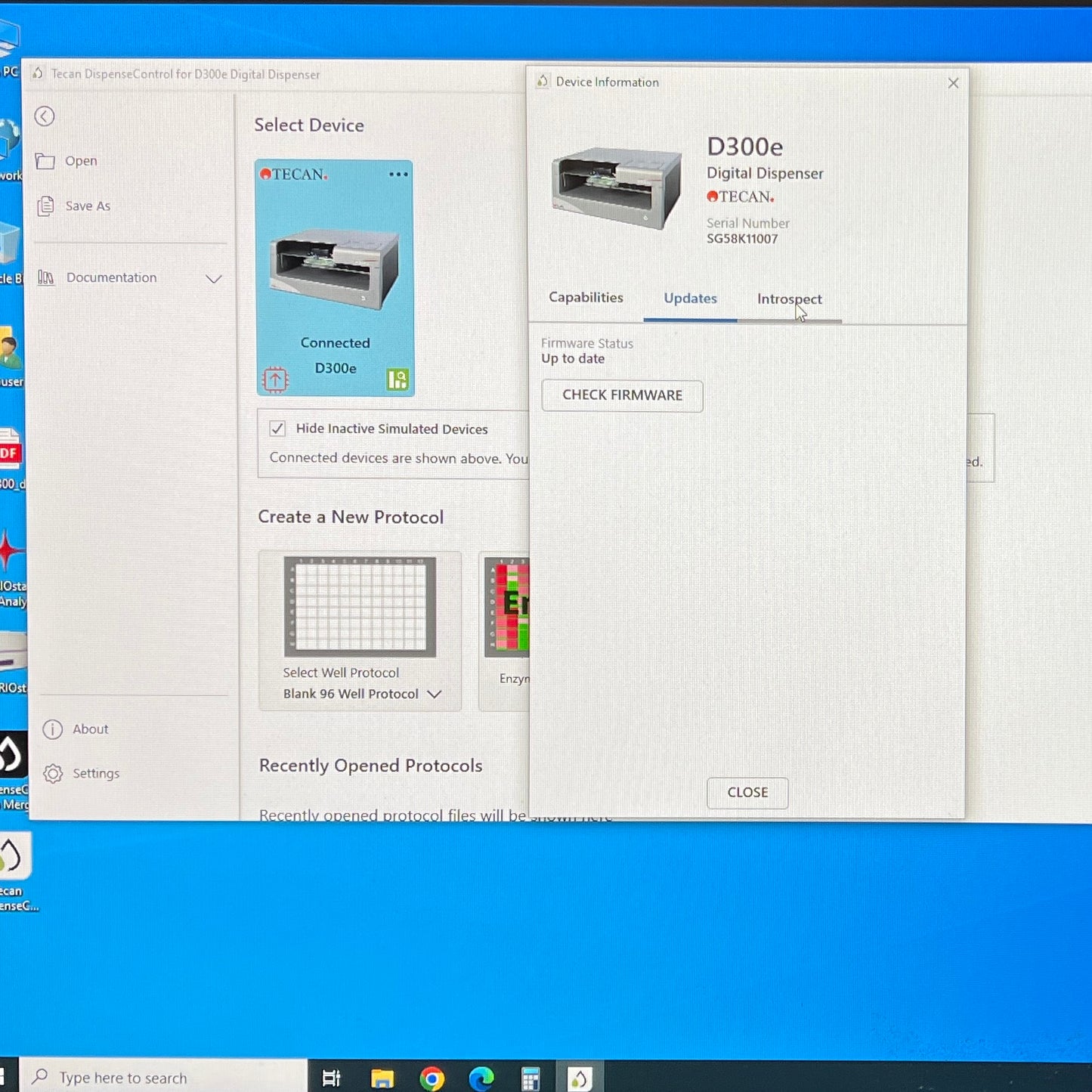The width and height of the screenshot is (1092, 1092).
Task: Switch to the Introspect tab
Action: click(x=789, y=299)
